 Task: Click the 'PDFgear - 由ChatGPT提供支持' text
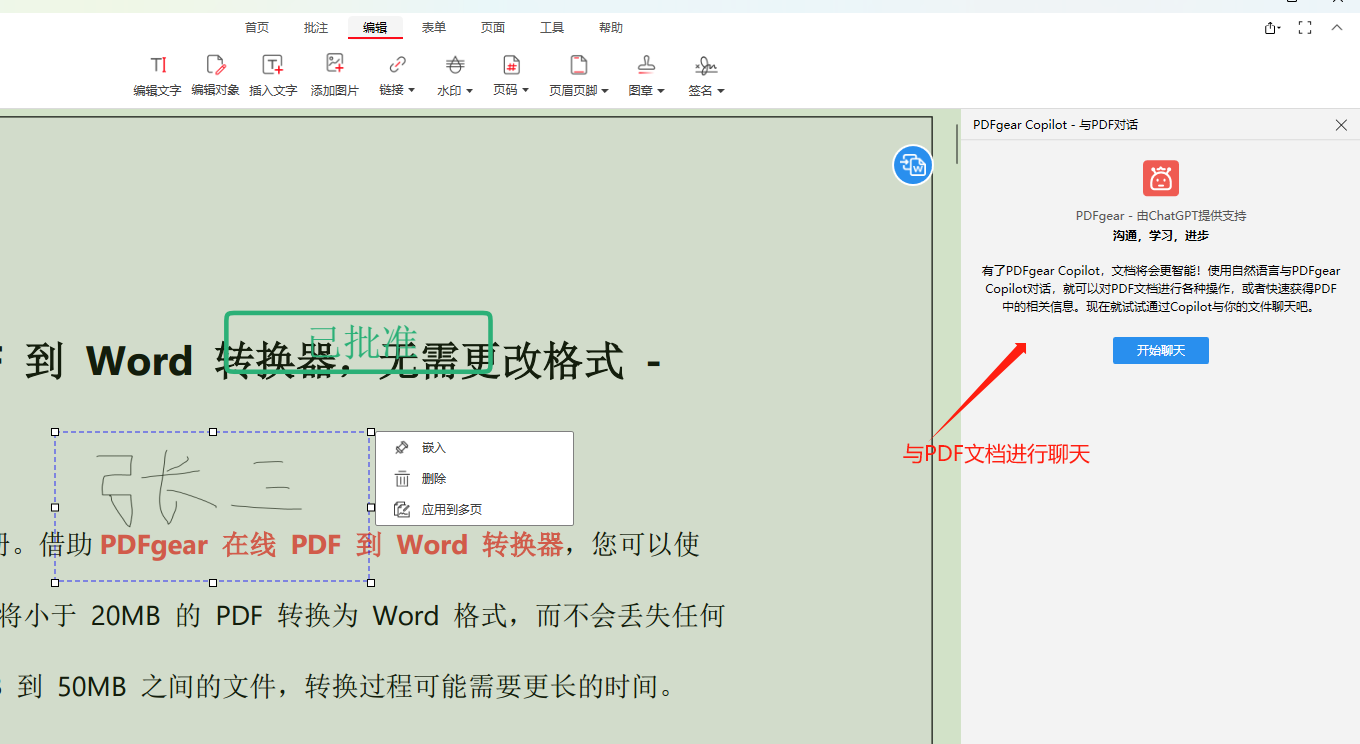pos(1161,215)
